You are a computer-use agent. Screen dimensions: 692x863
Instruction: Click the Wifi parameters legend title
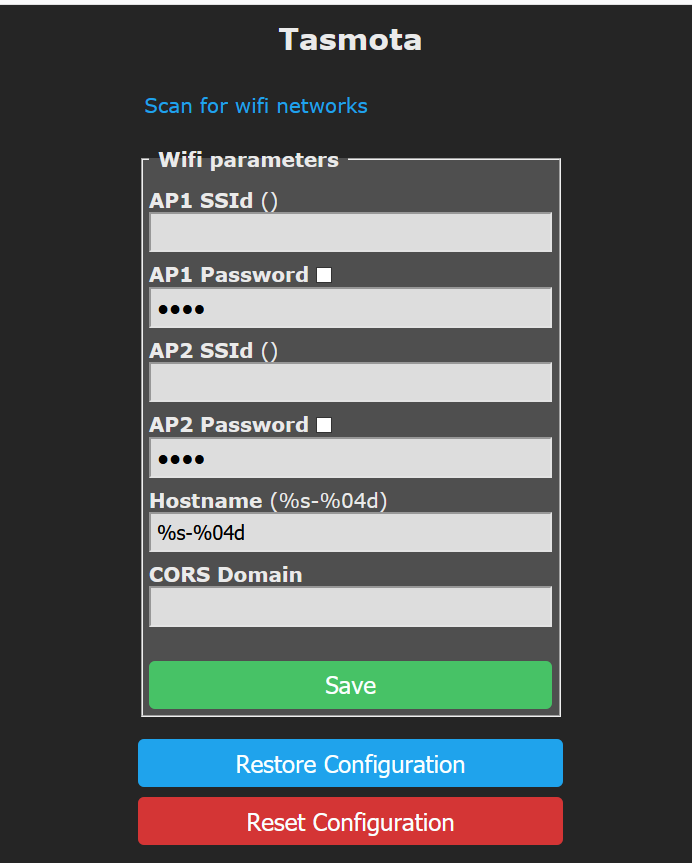tap(248, 160)
